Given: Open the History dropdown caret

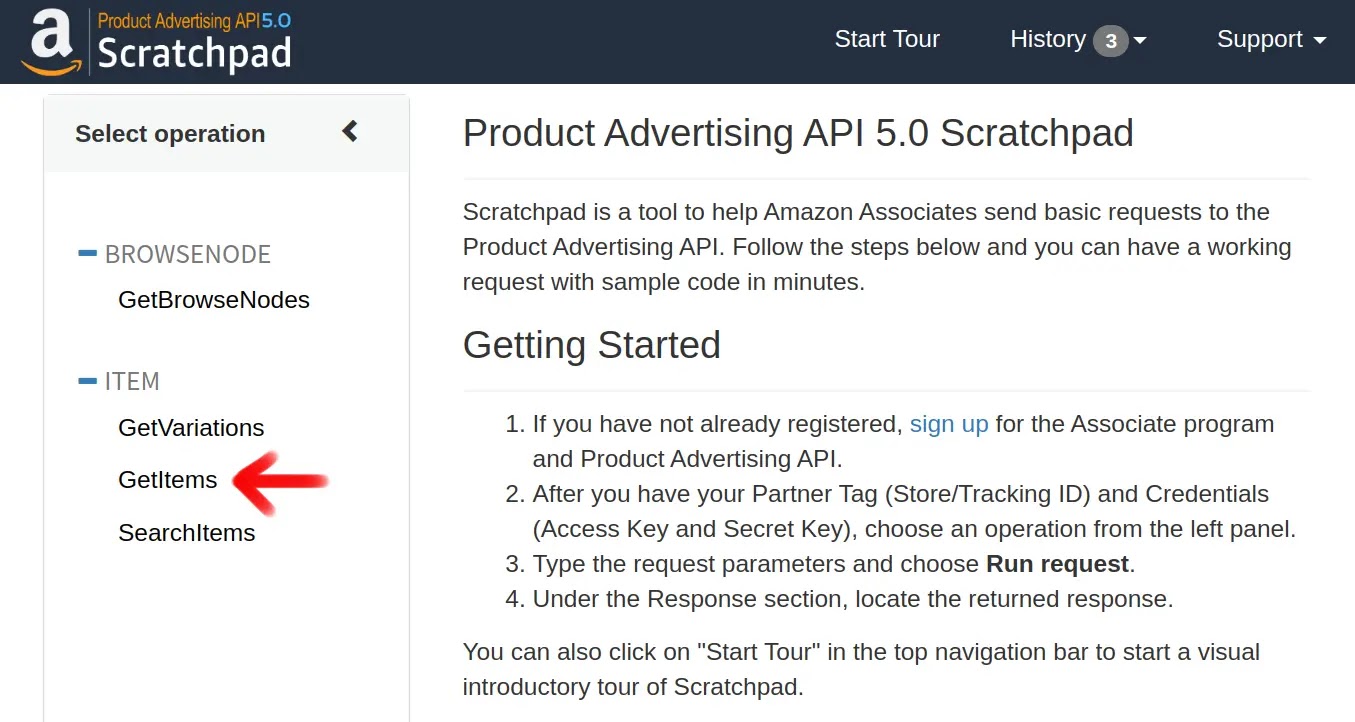Looking at the screenshot, I should pyautogui.click(x=1140, y=42).
